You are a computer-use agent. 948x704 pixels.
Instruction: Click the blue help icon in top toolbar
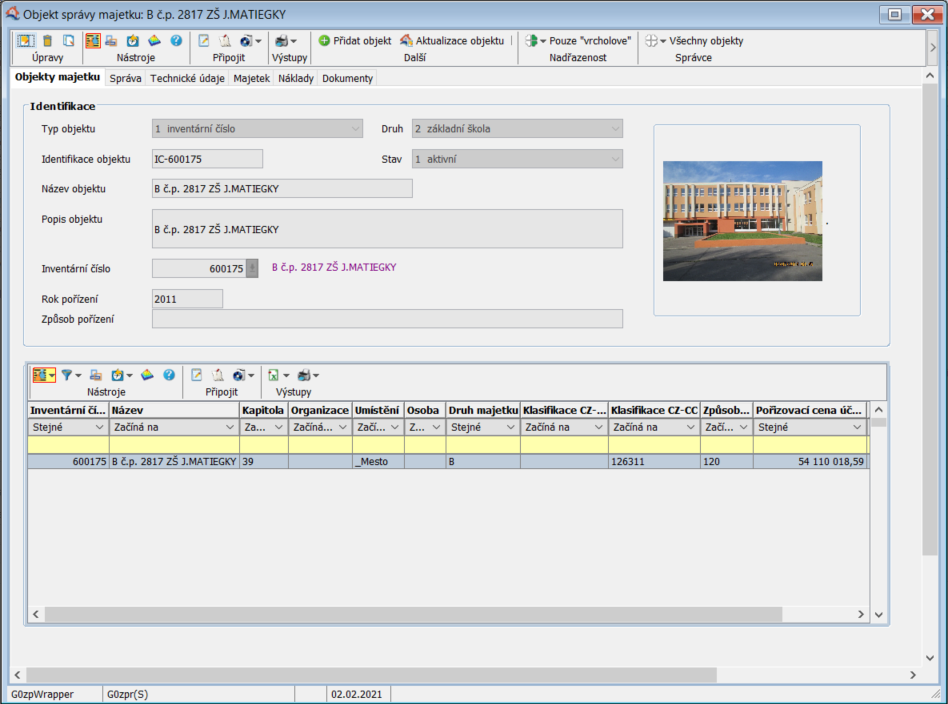click(x=176, y=41)
